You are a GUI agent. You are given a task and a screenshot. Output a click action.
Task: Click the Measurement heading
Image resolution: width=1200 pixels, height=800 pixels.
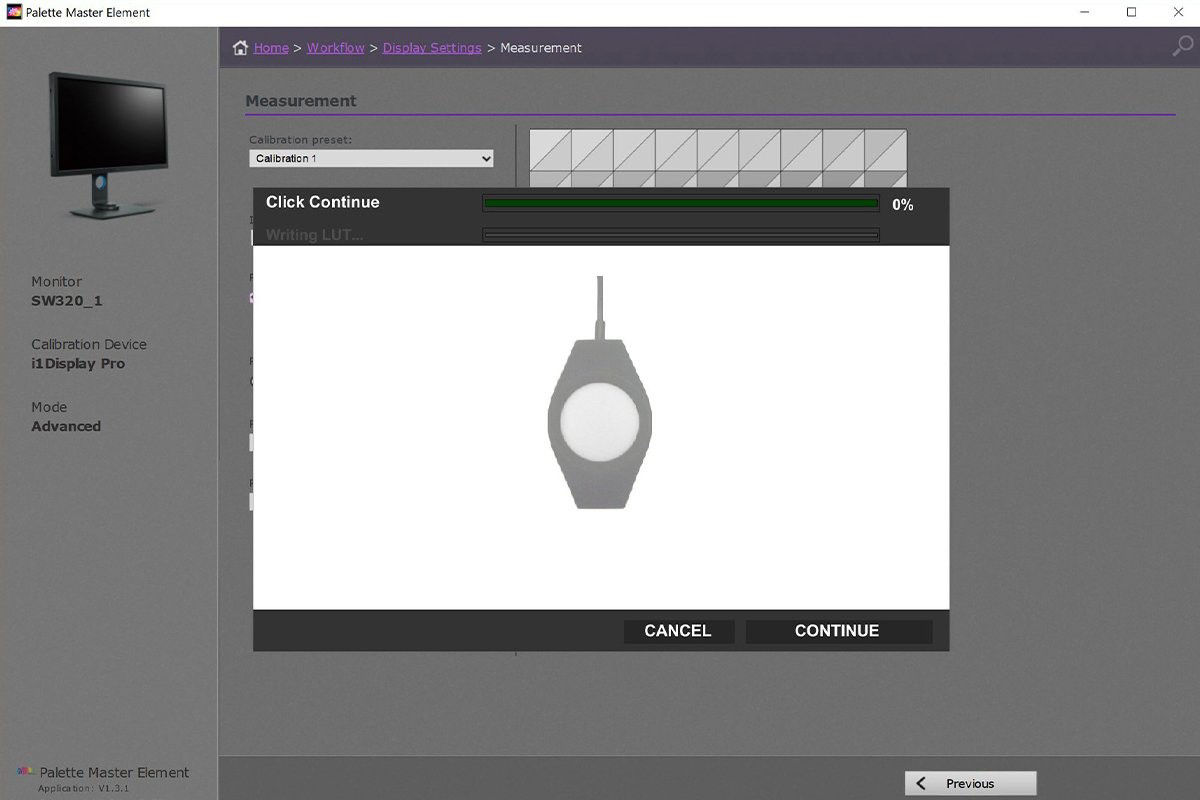point(301,101)
